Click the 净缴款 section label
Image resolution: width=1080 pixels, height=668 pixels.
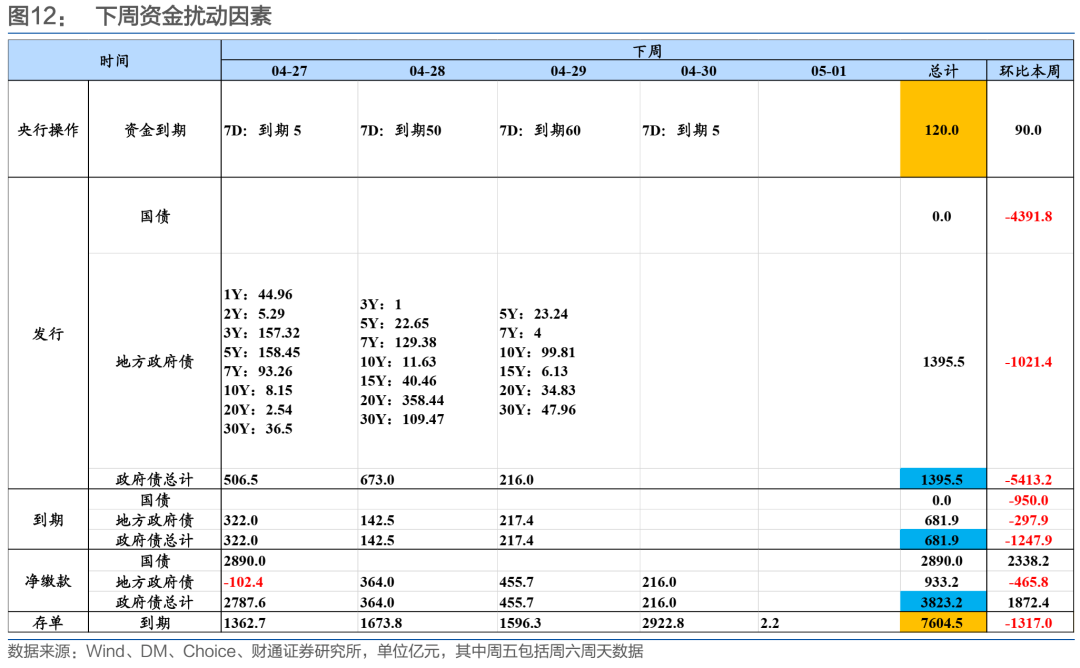48,581
